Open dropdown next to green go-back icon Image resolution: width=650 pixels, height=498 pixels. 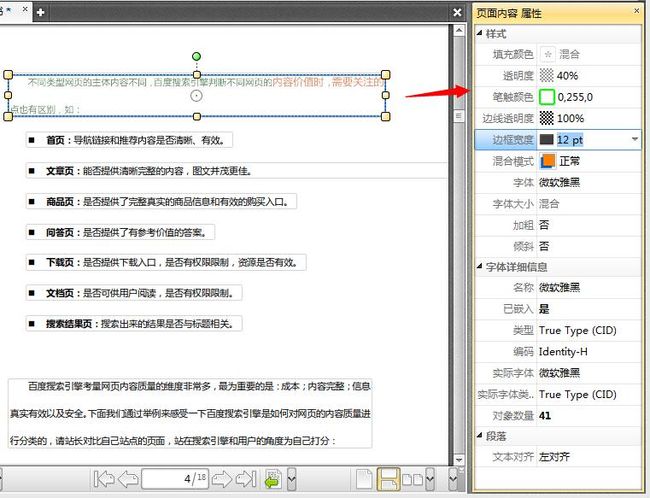click(x=291, y=479)
